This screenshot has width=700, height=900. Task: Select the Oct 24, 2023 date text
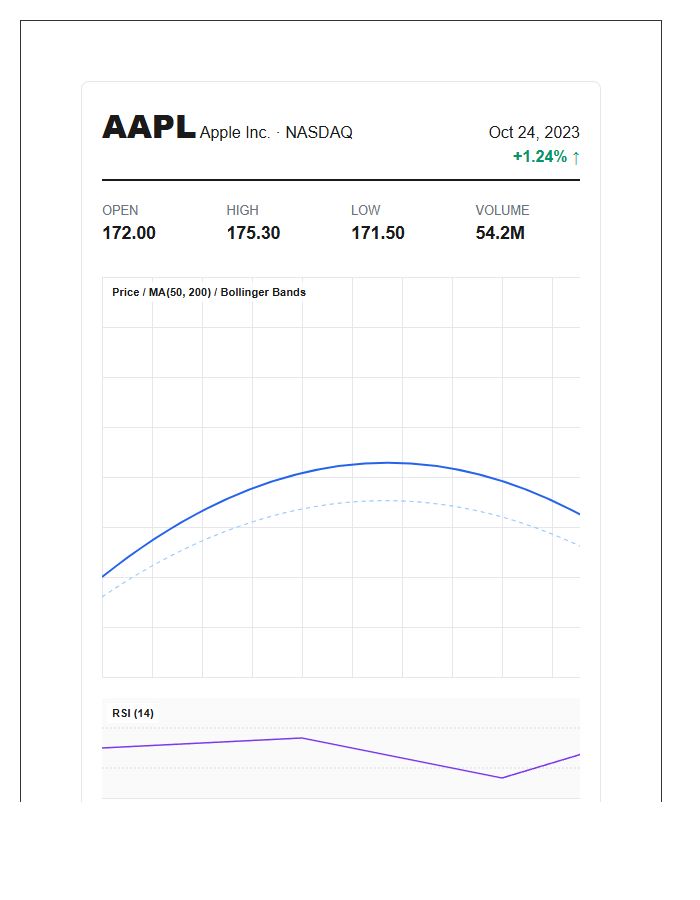[534, 133]
